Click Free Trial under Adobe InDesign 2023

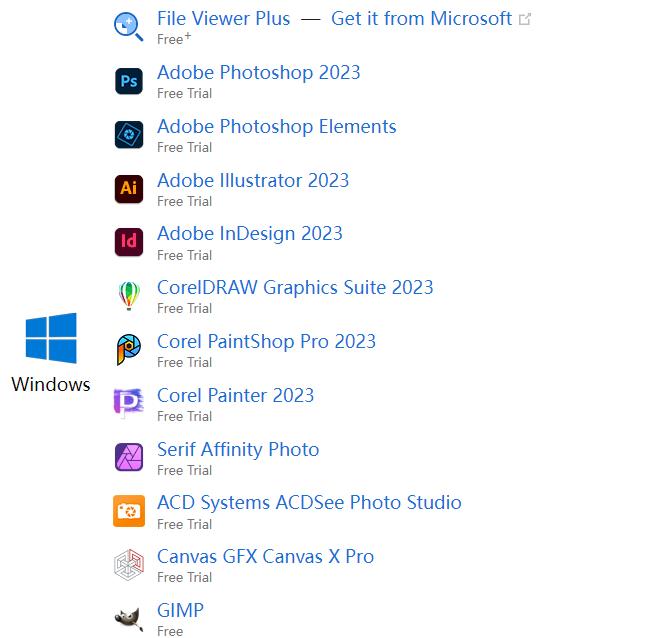pyautogui.click(x=185, y=255)
